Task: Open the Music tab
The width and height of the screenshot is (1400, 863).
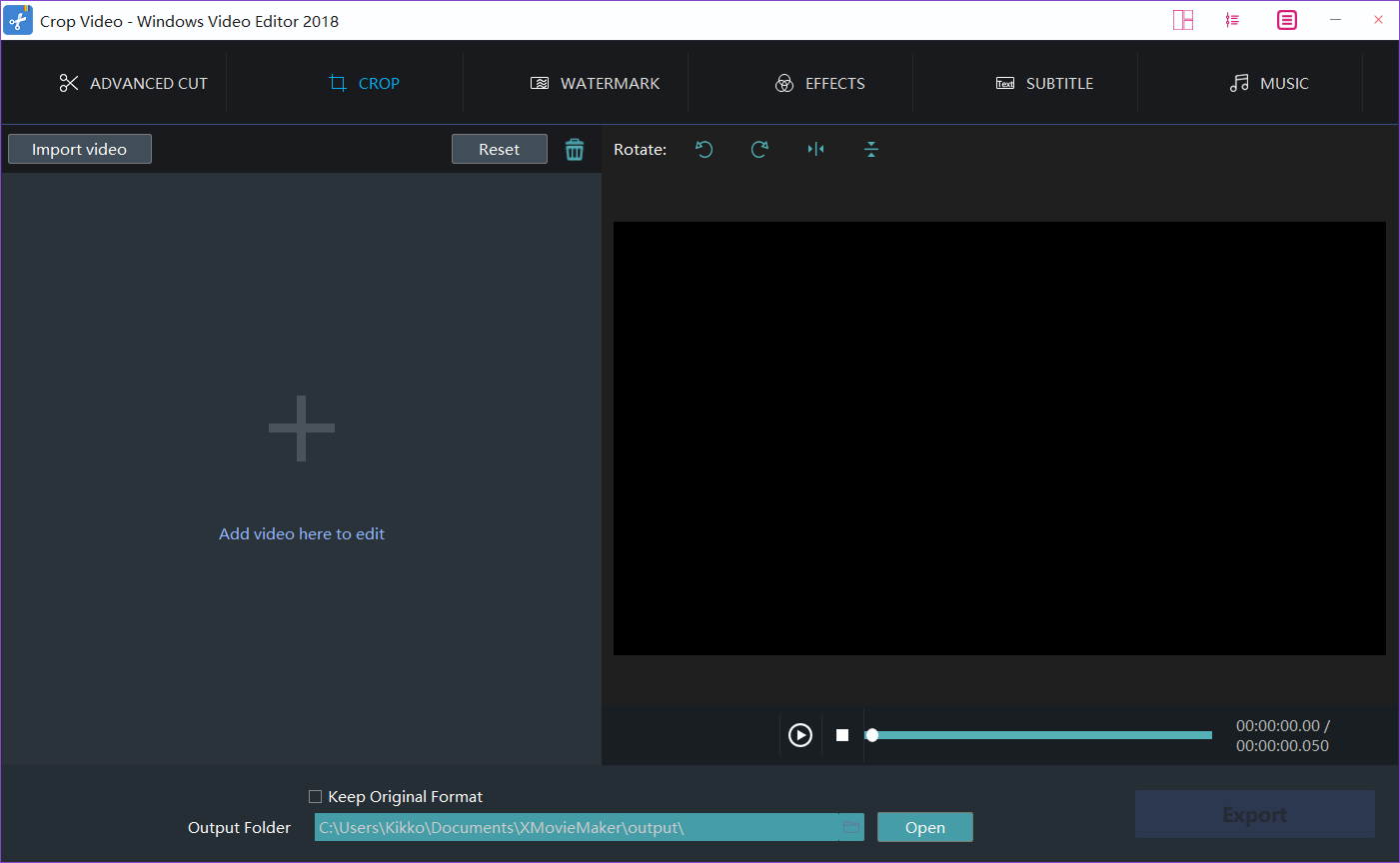Action: pos(1269,83)
